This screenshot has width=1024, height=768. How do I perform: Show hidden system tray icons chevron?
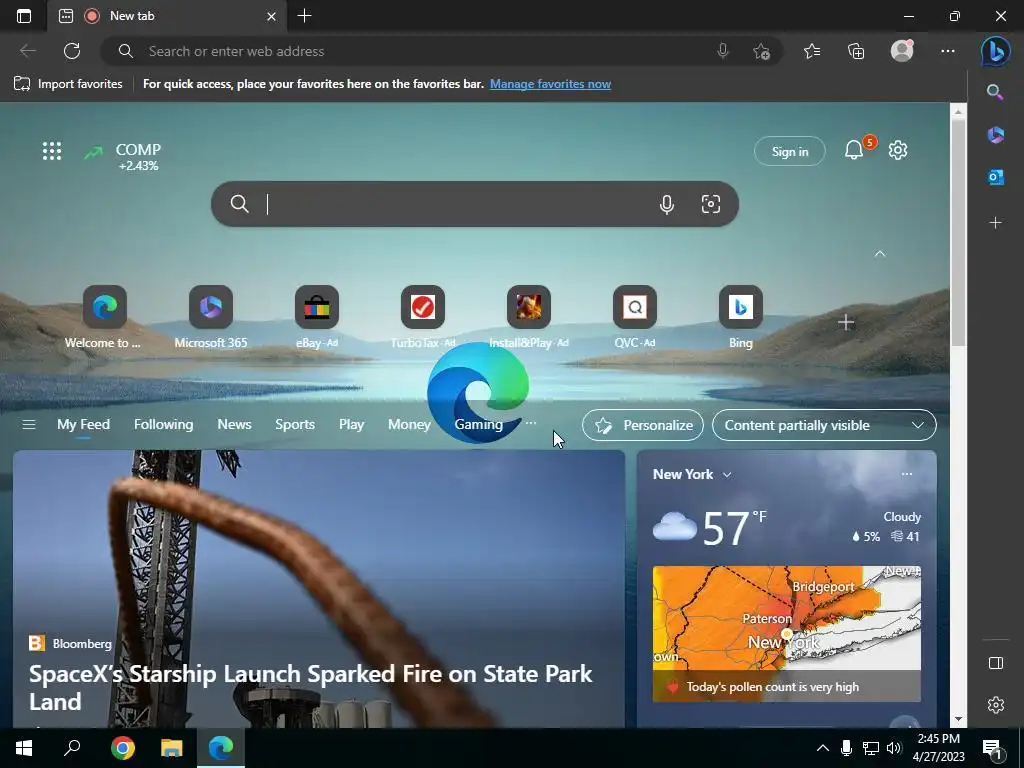pyautogui.click(x=823, y=748)
